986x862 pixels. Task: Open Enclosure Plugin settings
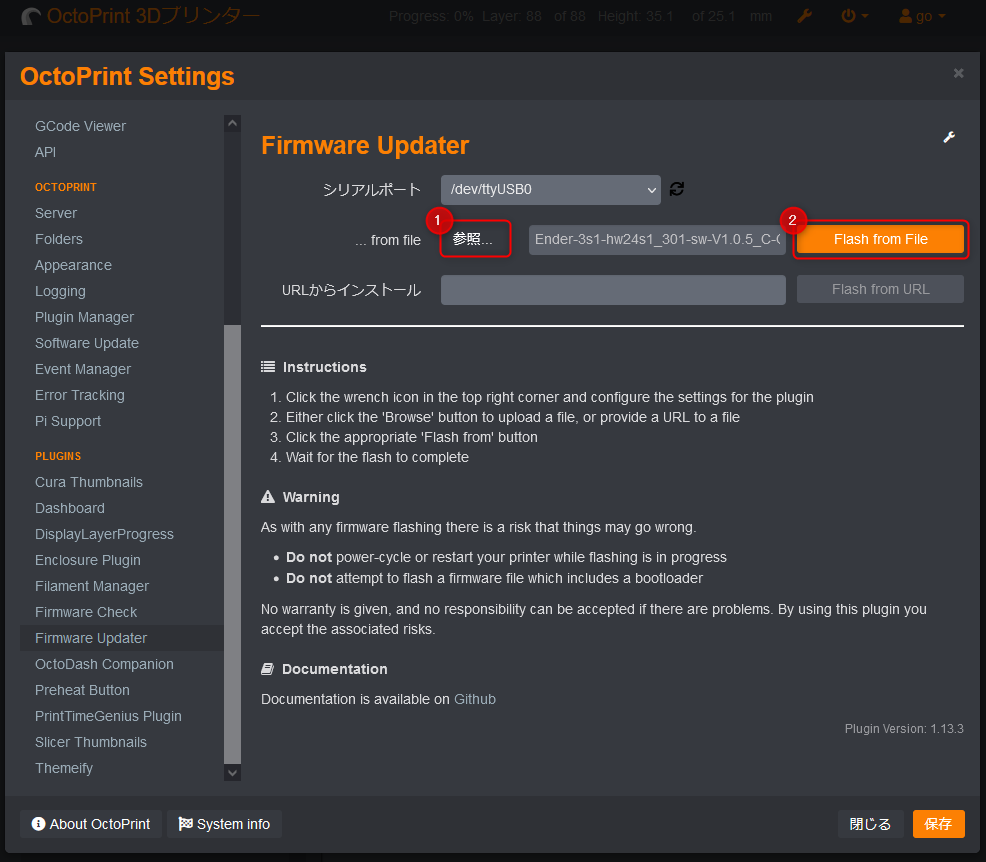88,560
